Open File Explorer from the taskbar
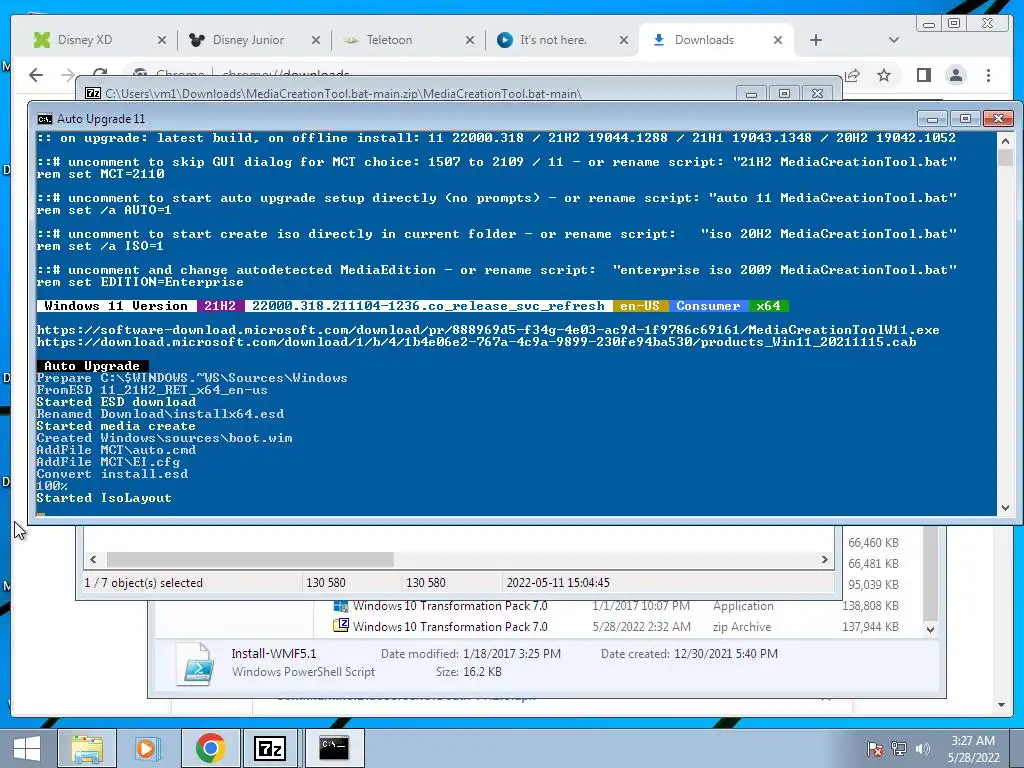The width and height of the screenshot is (1024, 768). pos(88,748)
